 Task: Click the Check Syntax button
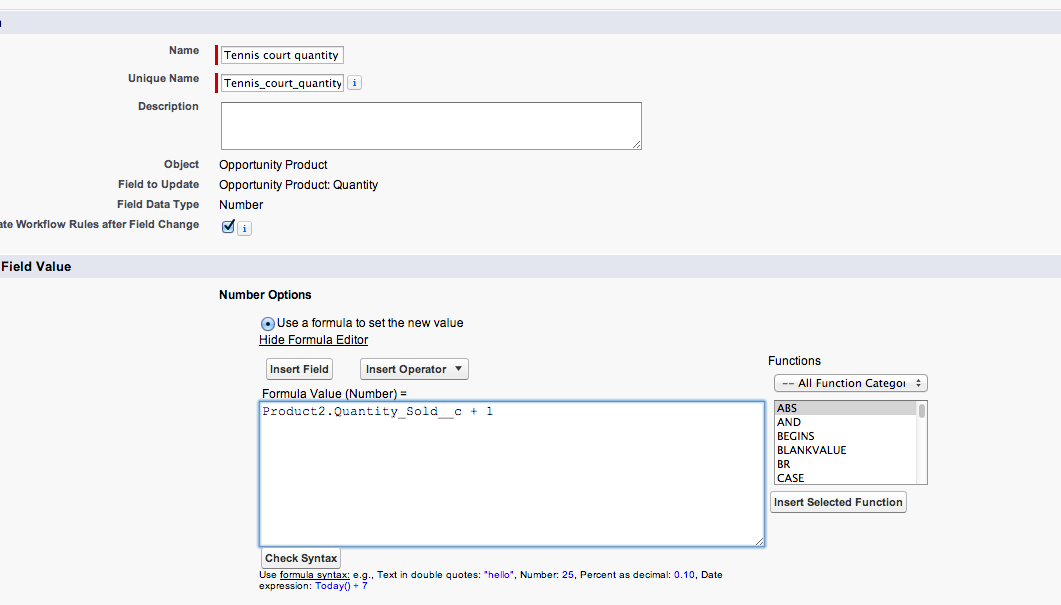(301, 558)
